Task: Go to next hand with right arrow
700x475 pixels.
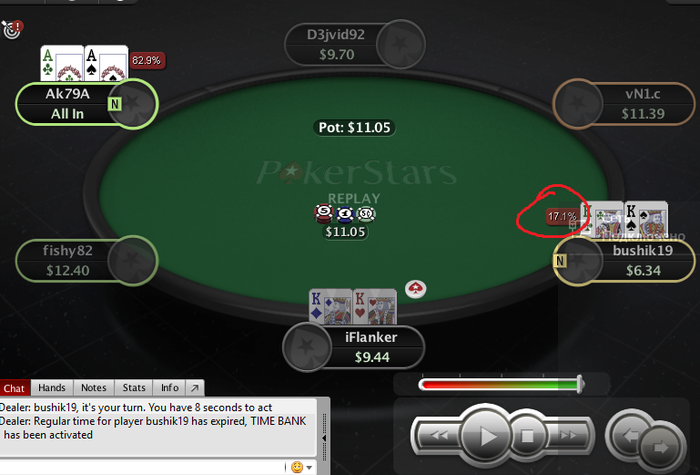Action: (x=662, y=446)
